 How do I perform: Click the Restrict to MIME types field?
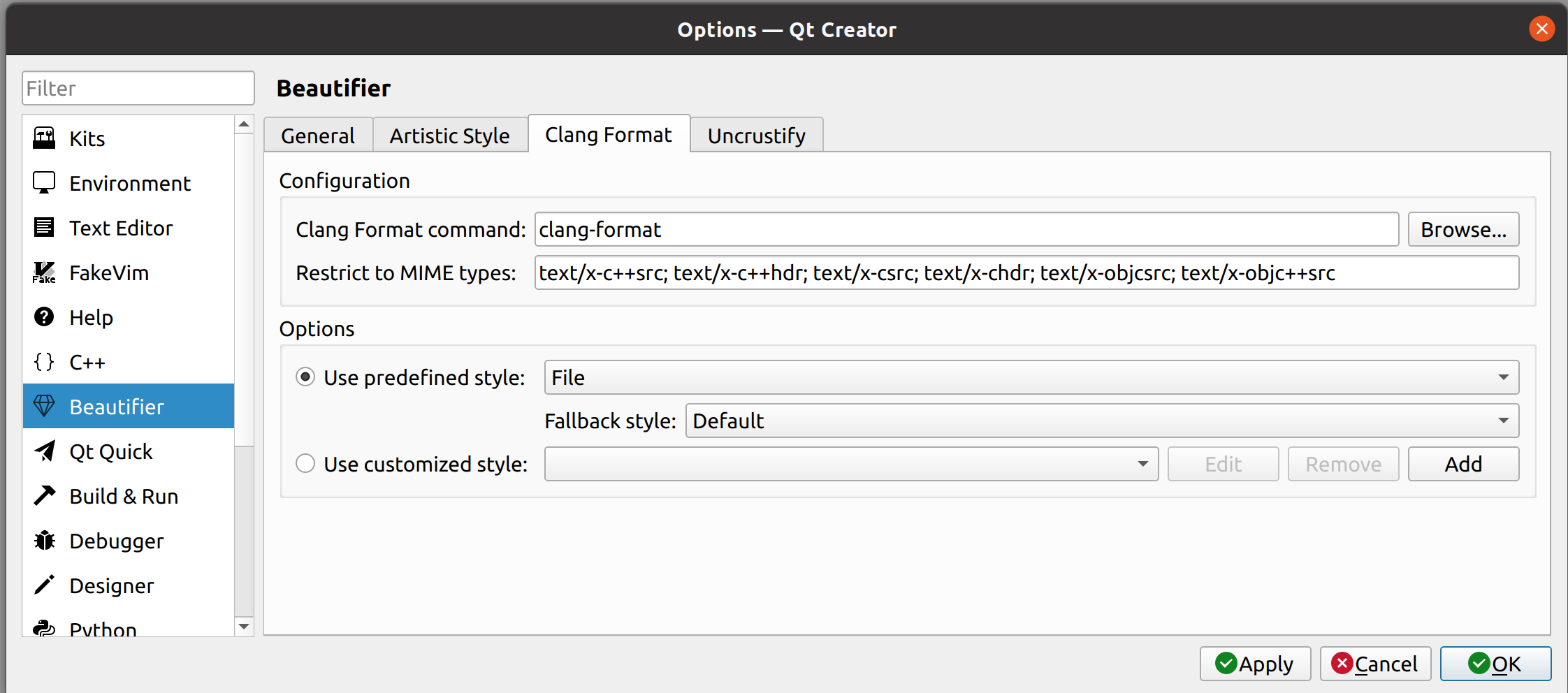coord(1026,272)
